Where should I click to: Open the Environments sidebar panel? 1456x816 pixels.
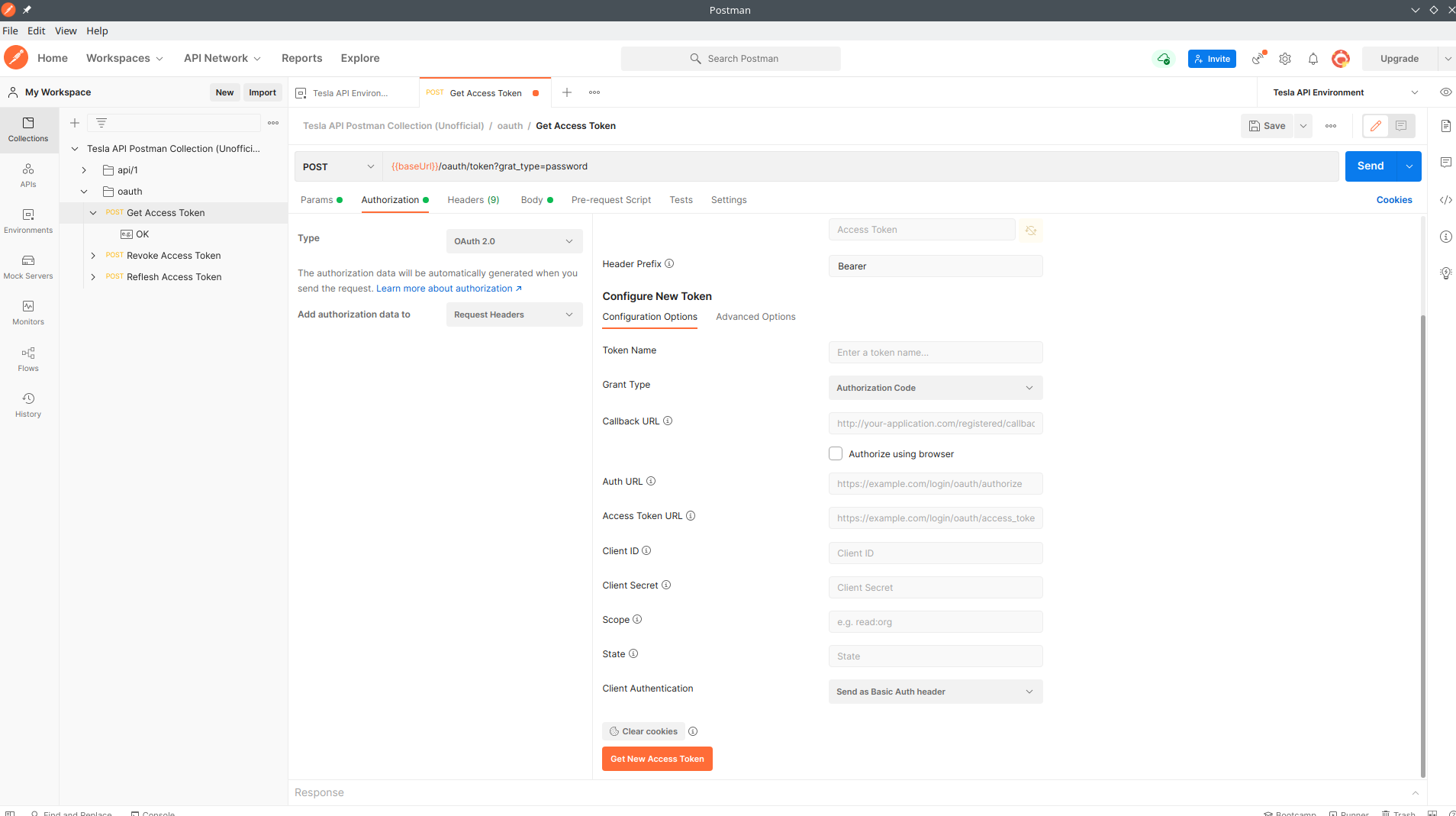pyautogui.click(x=28, y=221)
